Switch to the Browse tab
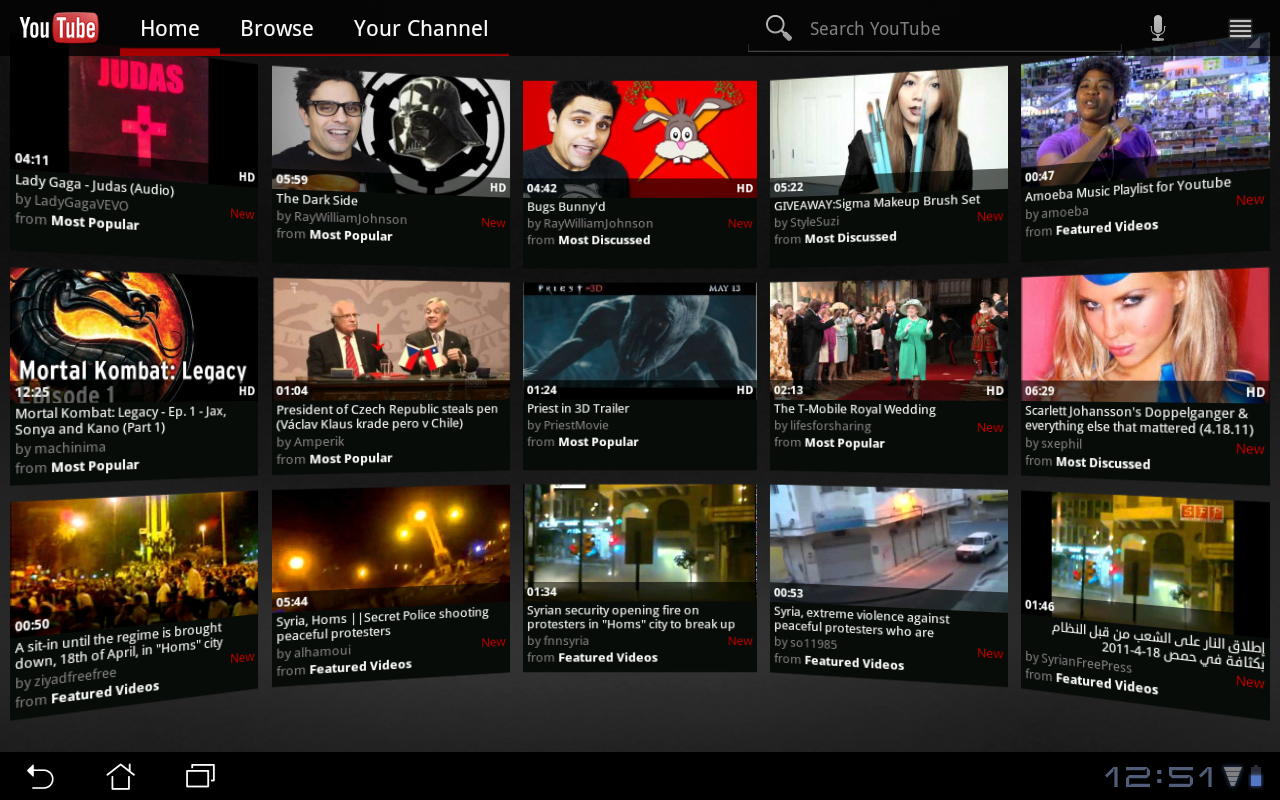This screenshot has height=800, width=1280. [277, 28]
